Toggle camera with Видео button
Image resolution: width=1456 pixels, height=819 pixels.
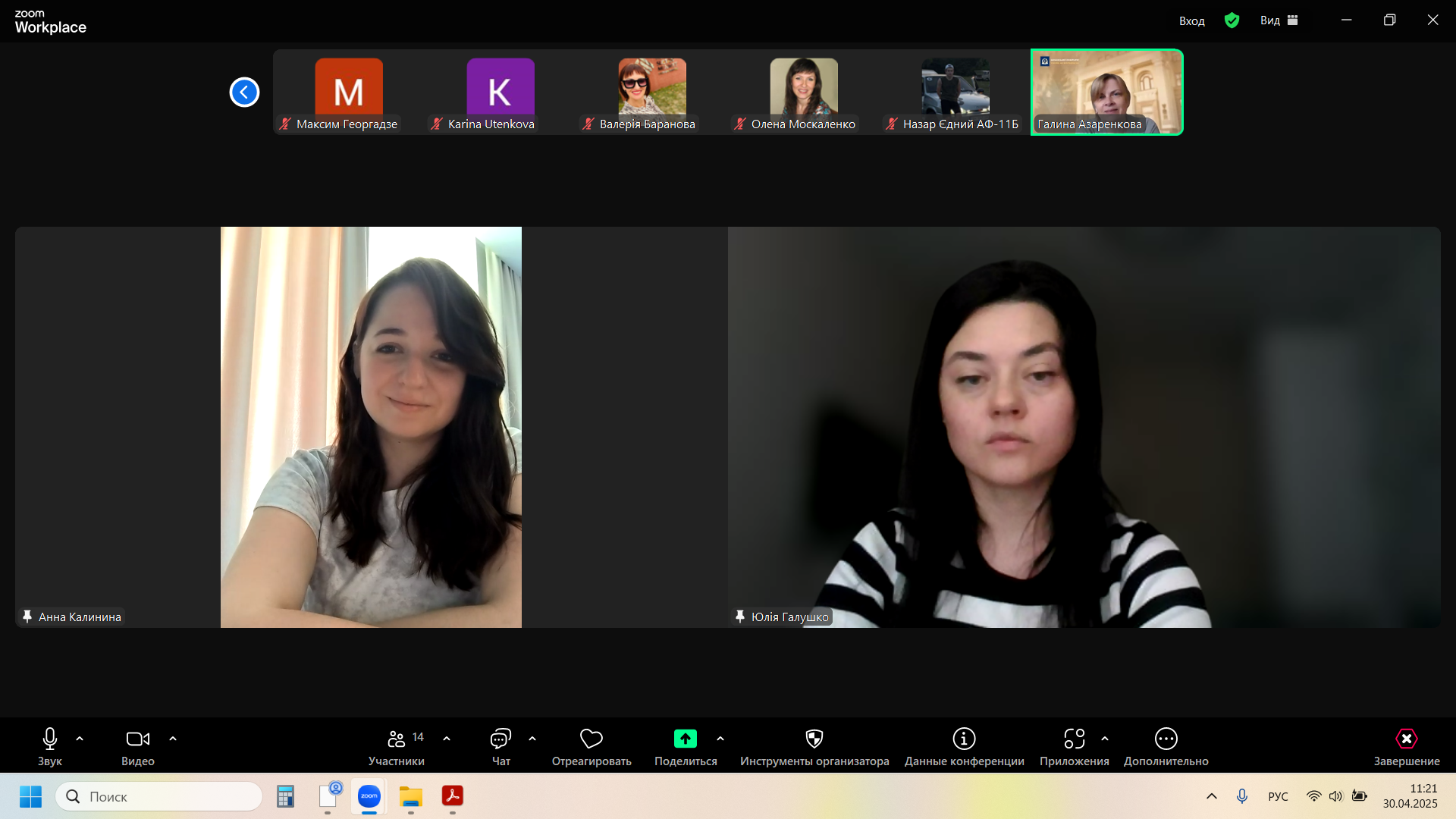(138, 747)
